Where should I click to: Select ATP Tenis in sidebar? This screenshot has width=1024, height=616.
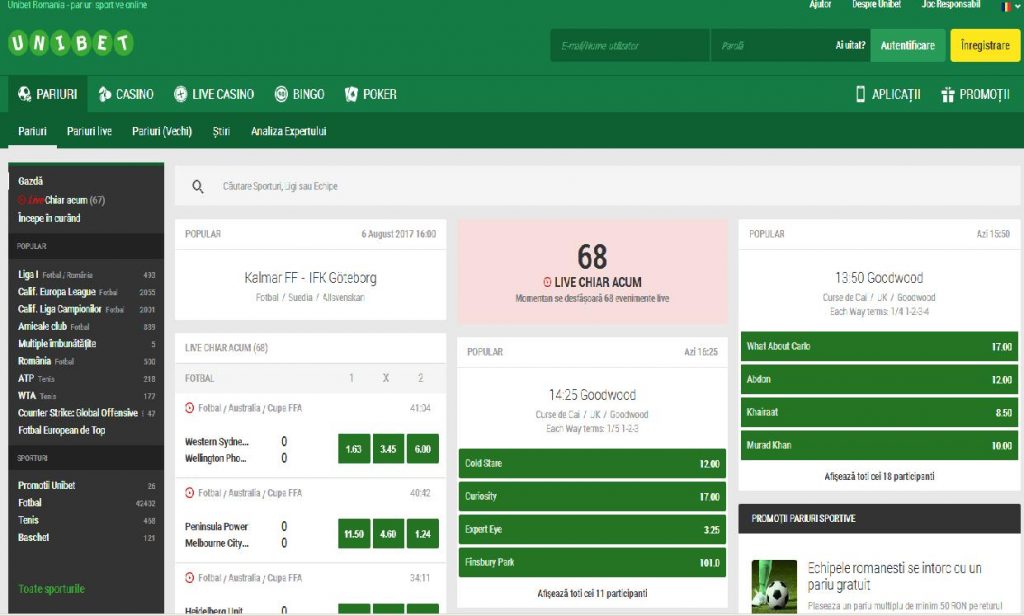[86, 378]
